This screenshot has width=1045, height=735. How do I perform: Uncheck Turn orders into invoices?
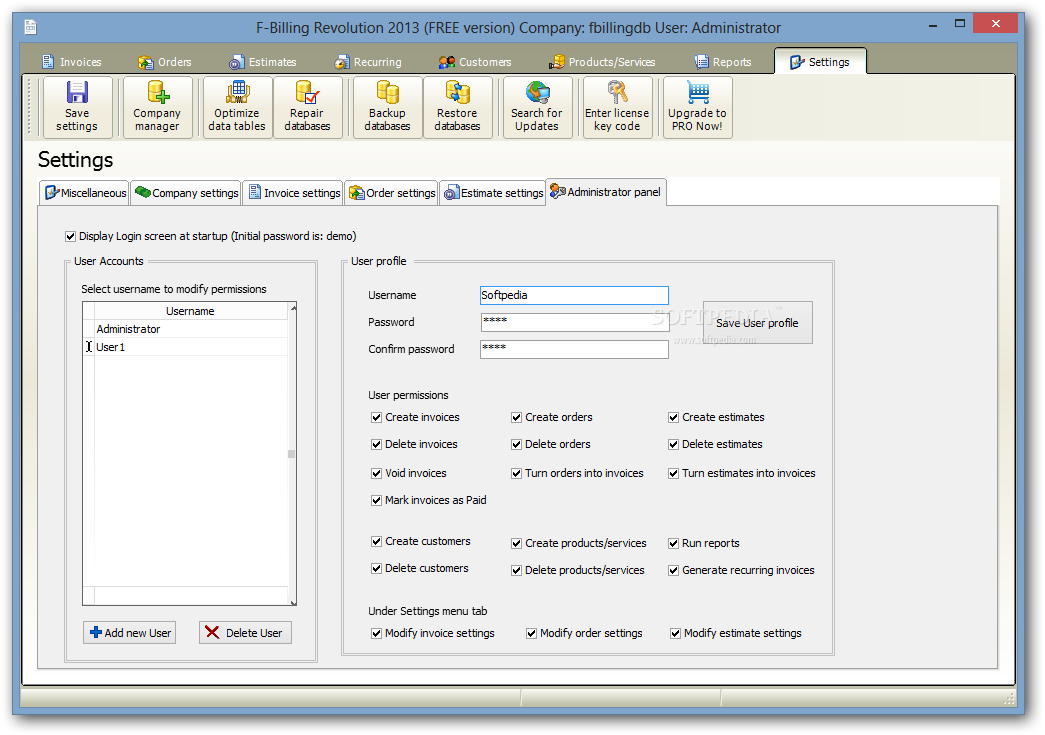pyautogui.click(x=517, y=473)
